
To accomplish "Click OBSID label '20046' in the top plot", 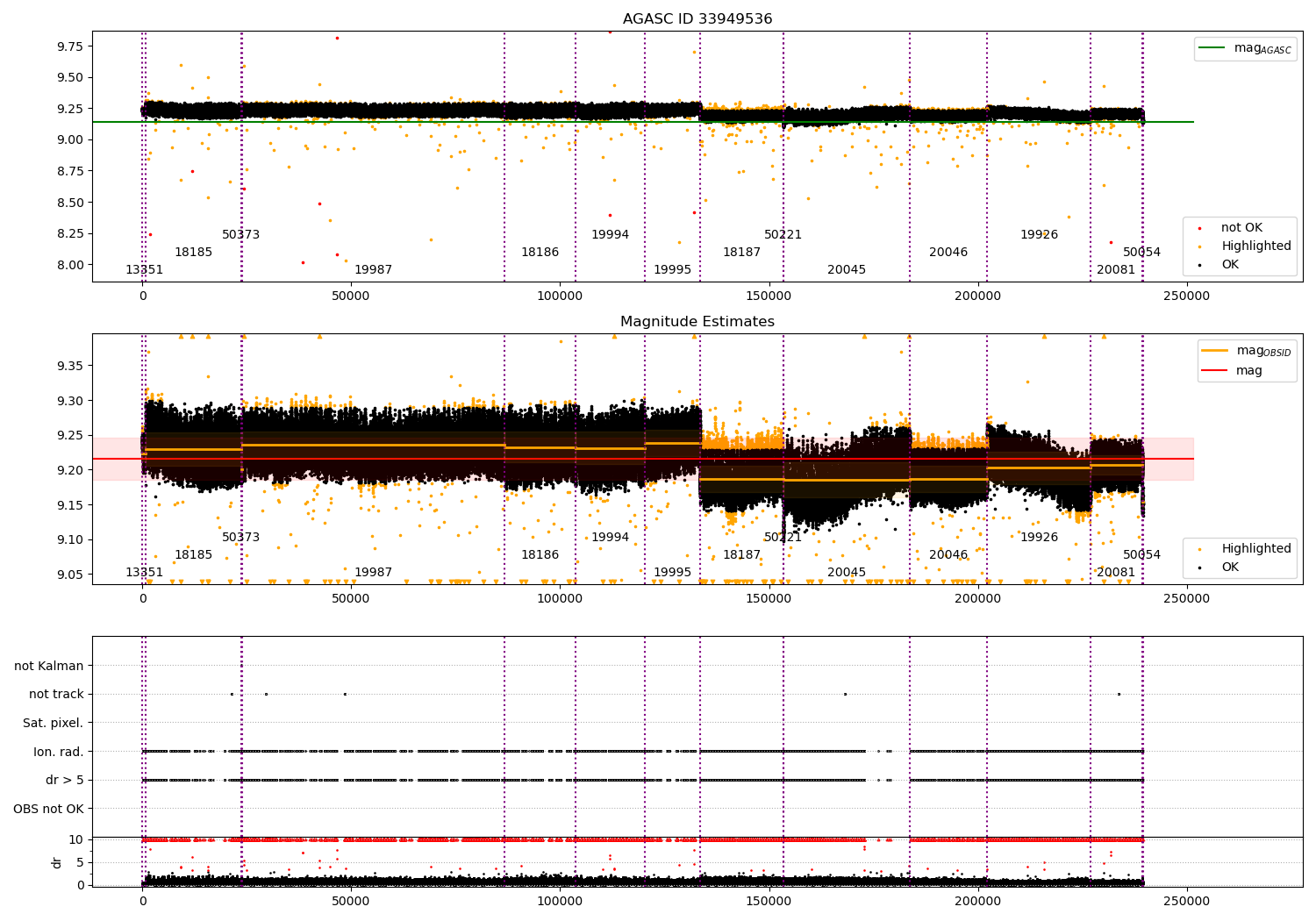I will (x=948, y=253).
